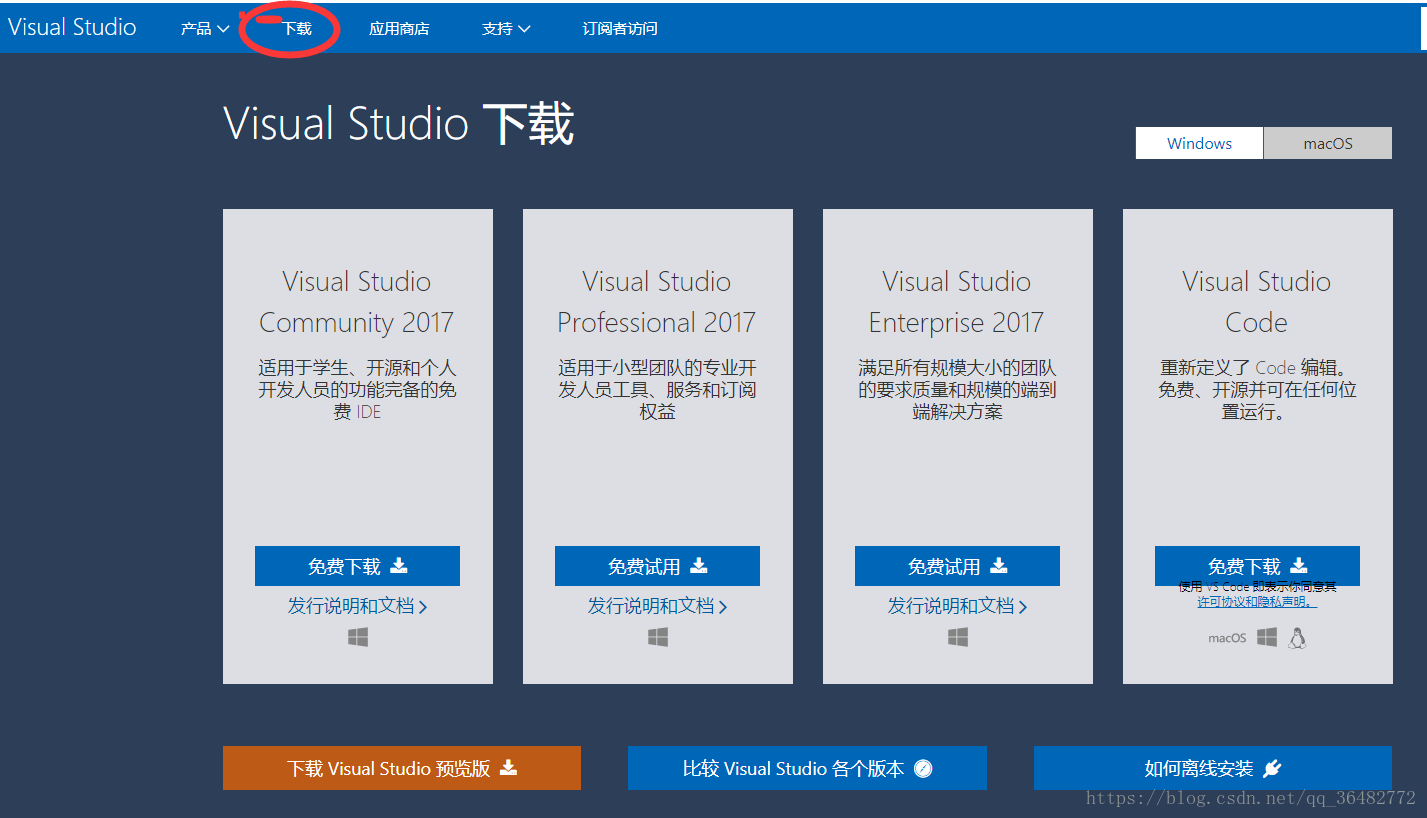Click chevron after 发行说明和文档 in Community card
Viewport: 1427px width, 818px height.
423,607
